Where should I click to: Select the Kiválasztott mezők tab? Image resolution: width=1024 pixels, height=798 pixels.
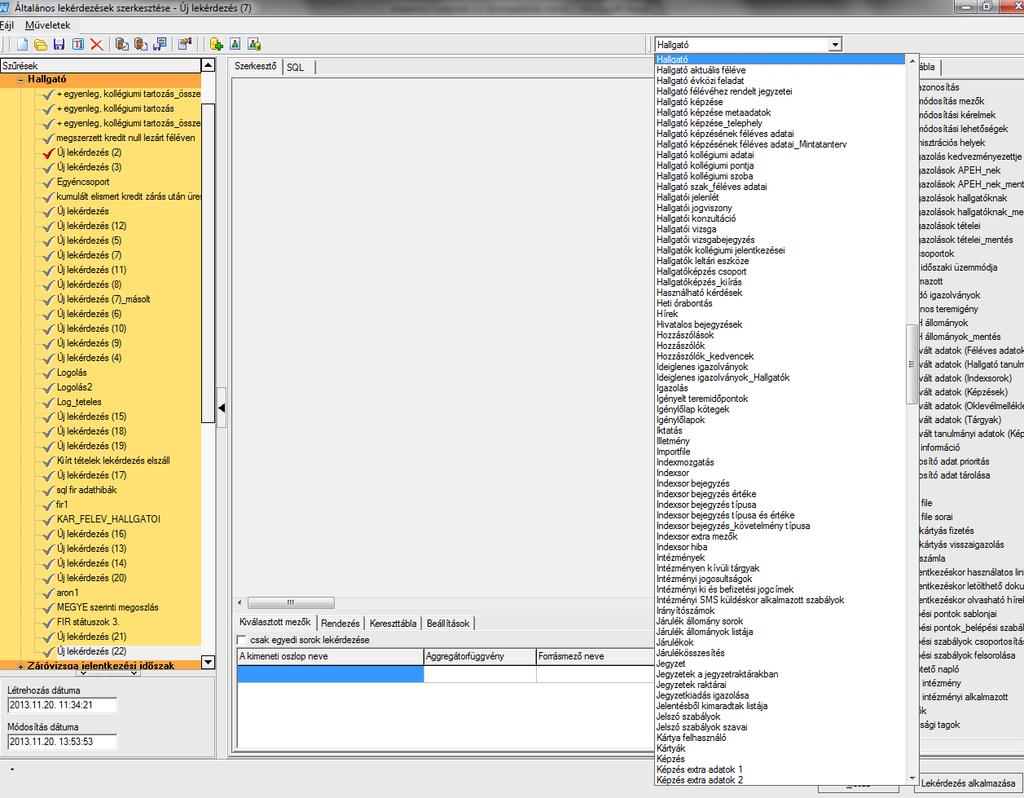coord(275,622)
